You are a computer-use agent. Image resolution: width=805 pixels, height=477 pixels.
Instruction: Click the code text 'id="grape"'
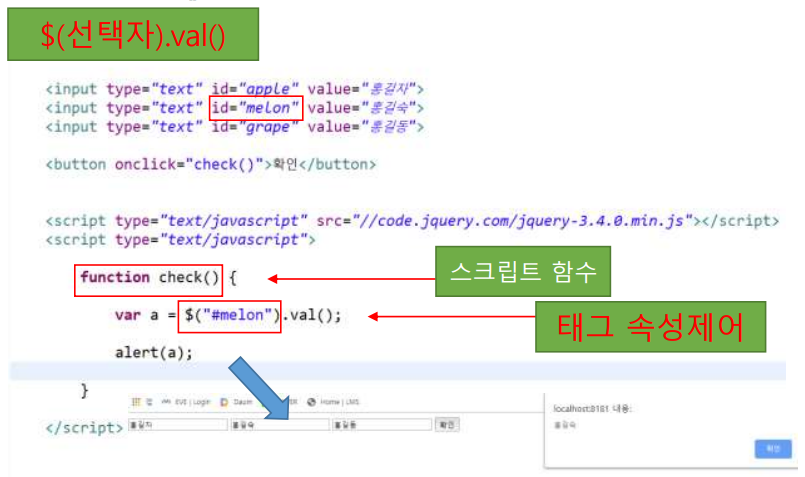coord(255,127)
